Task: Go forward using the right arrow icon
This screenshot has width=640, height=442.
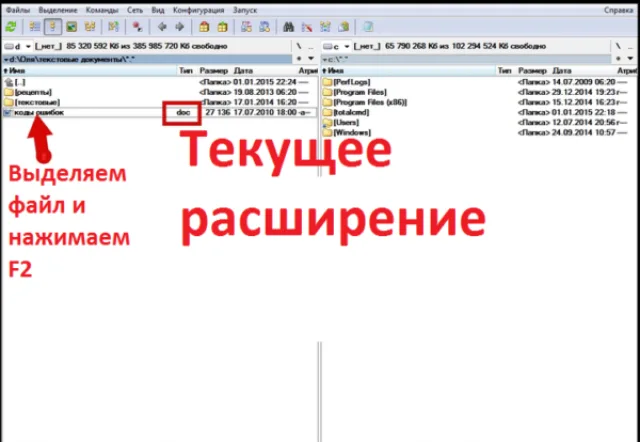Action: point(180,27)
